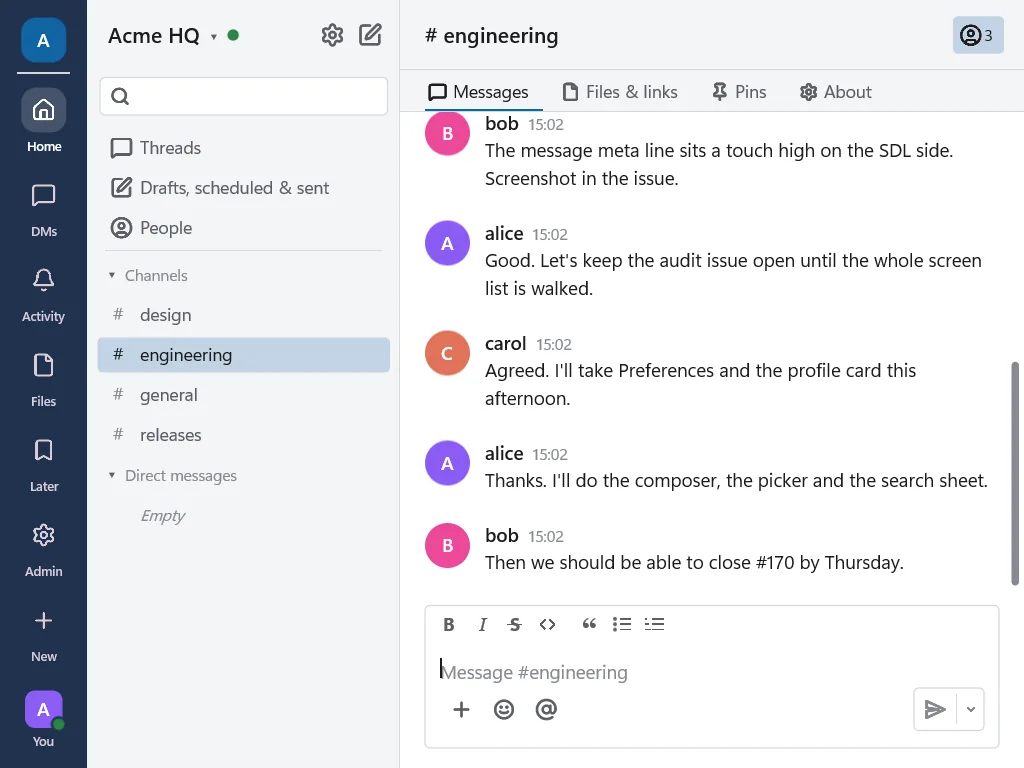Collapse the Channels section
This screenshot has height=768, width=1024.
(149, 276)
